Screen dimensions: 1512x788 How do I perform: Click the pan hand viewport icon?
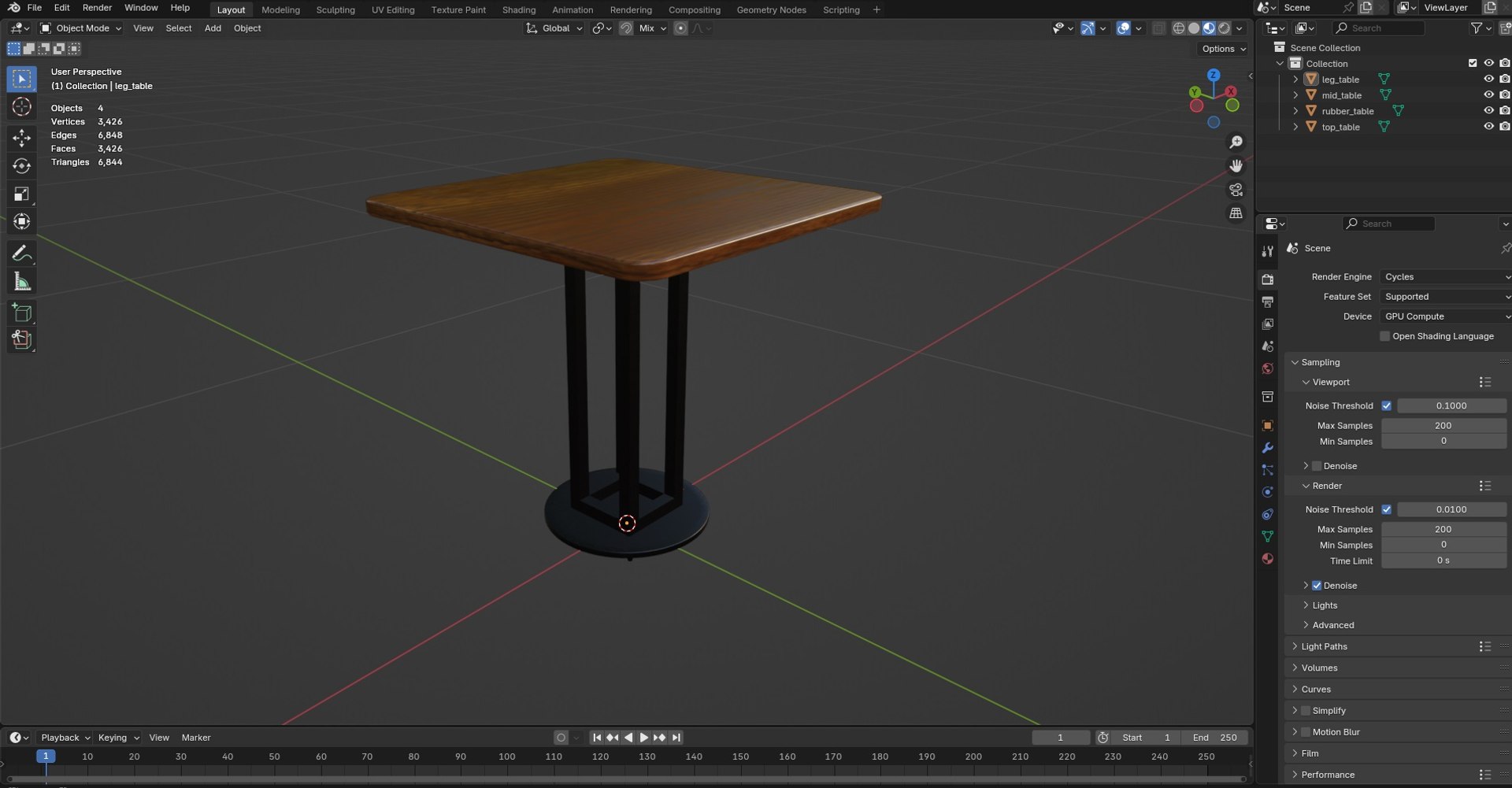(x=1236, y=166)
